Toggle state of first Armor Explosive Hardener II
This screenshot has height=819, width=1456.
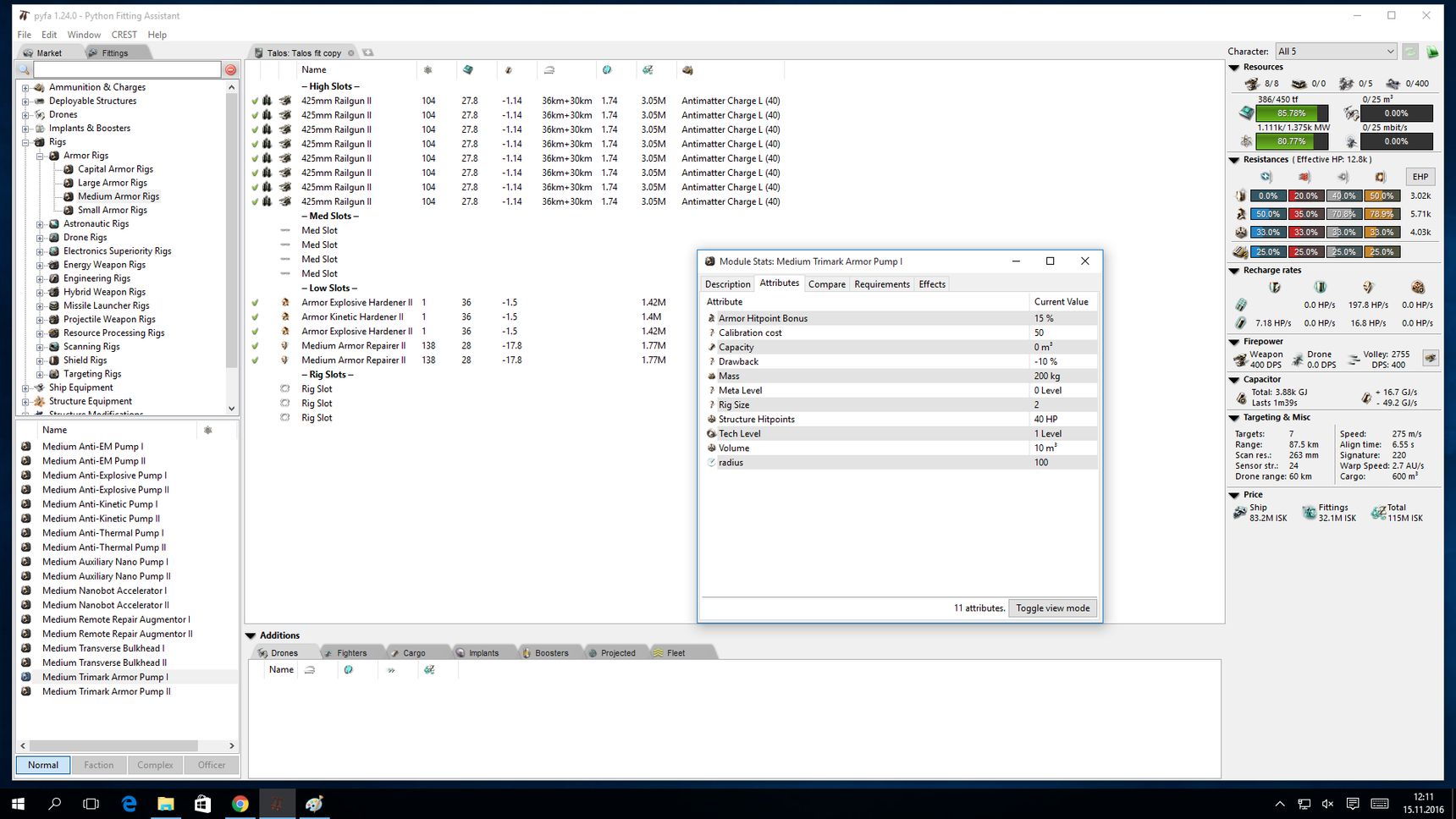(255, 302)
